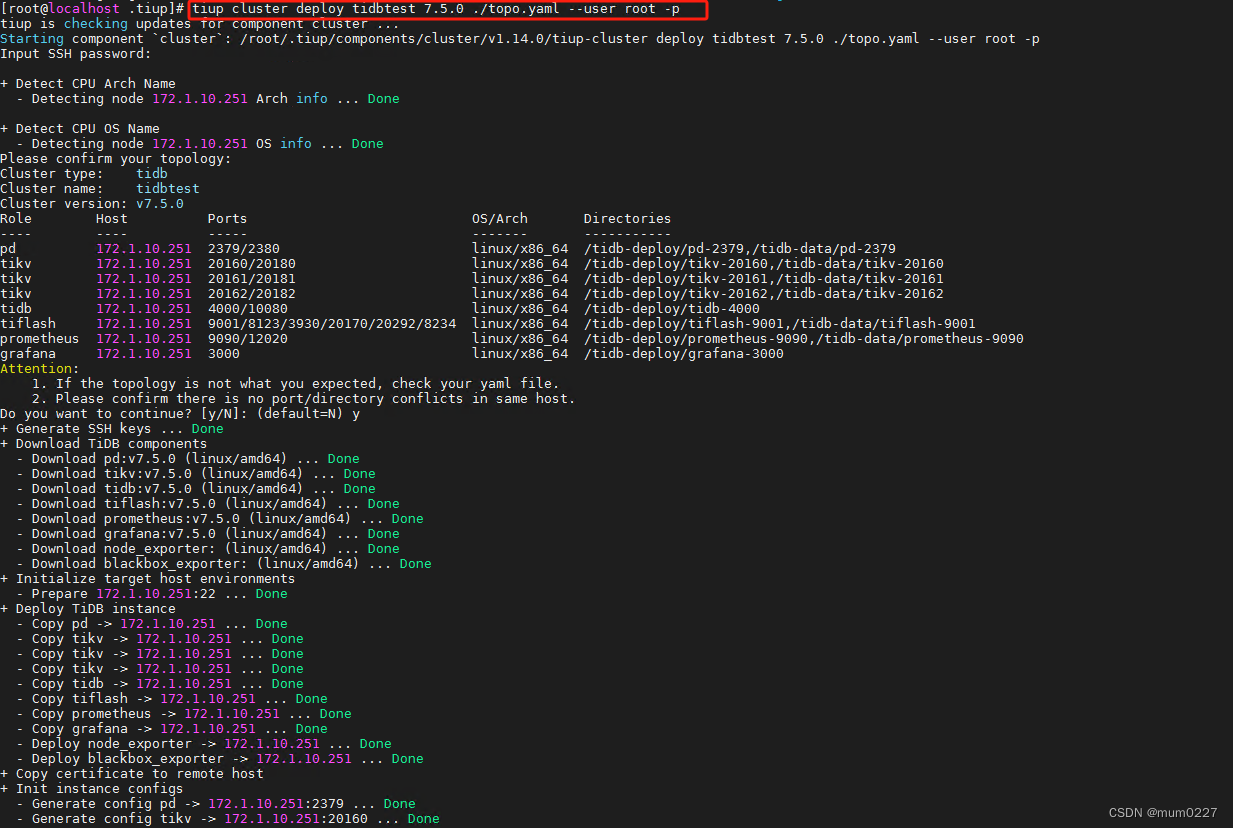Click port '3000' in grafana row
The width and height of the screenshot is (1233, 828).
[x=224, y=354]
